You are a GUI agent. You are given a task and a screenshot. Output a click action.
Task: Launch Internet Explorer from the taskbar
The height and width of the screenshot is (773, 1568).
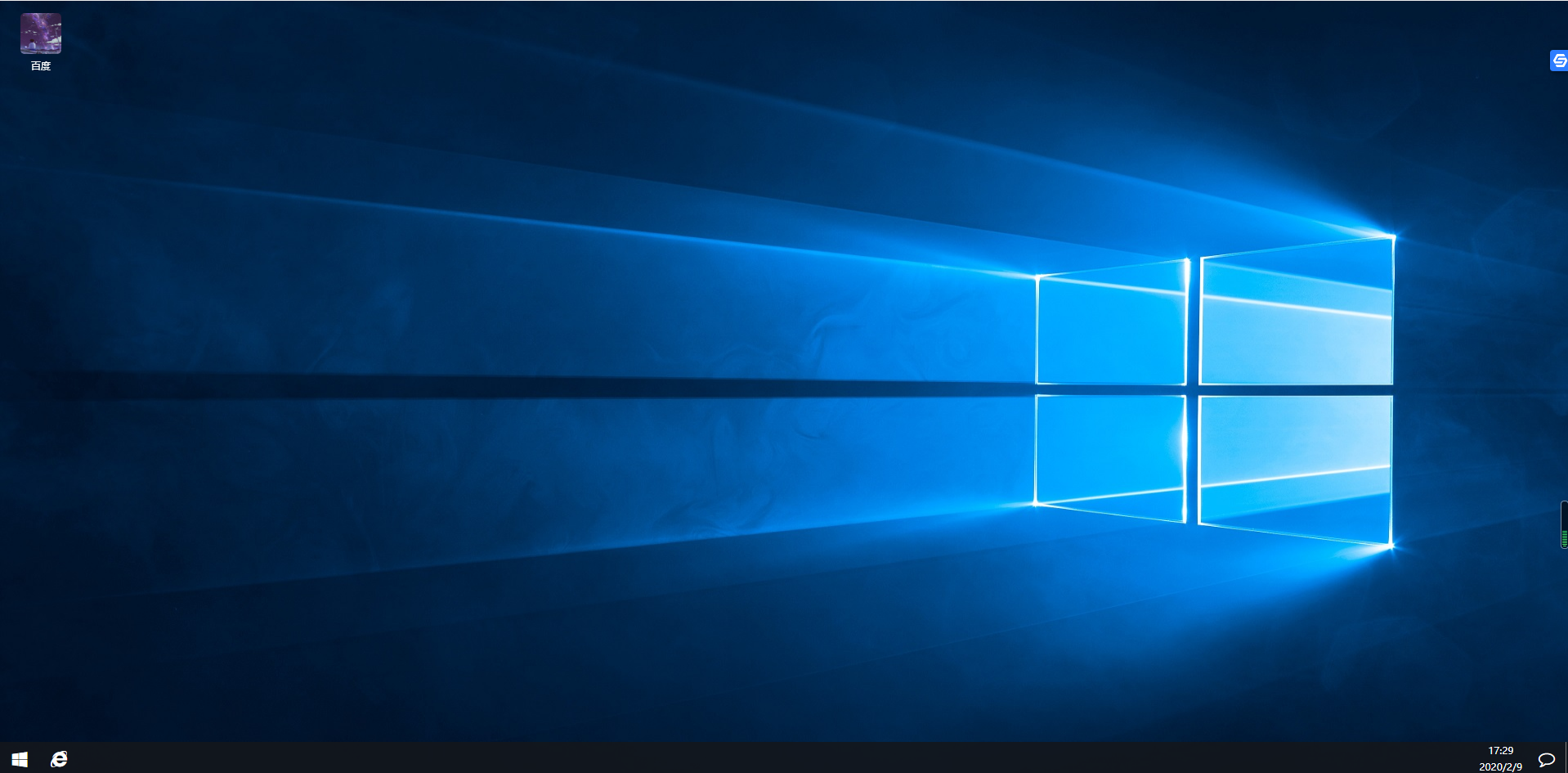59,759
